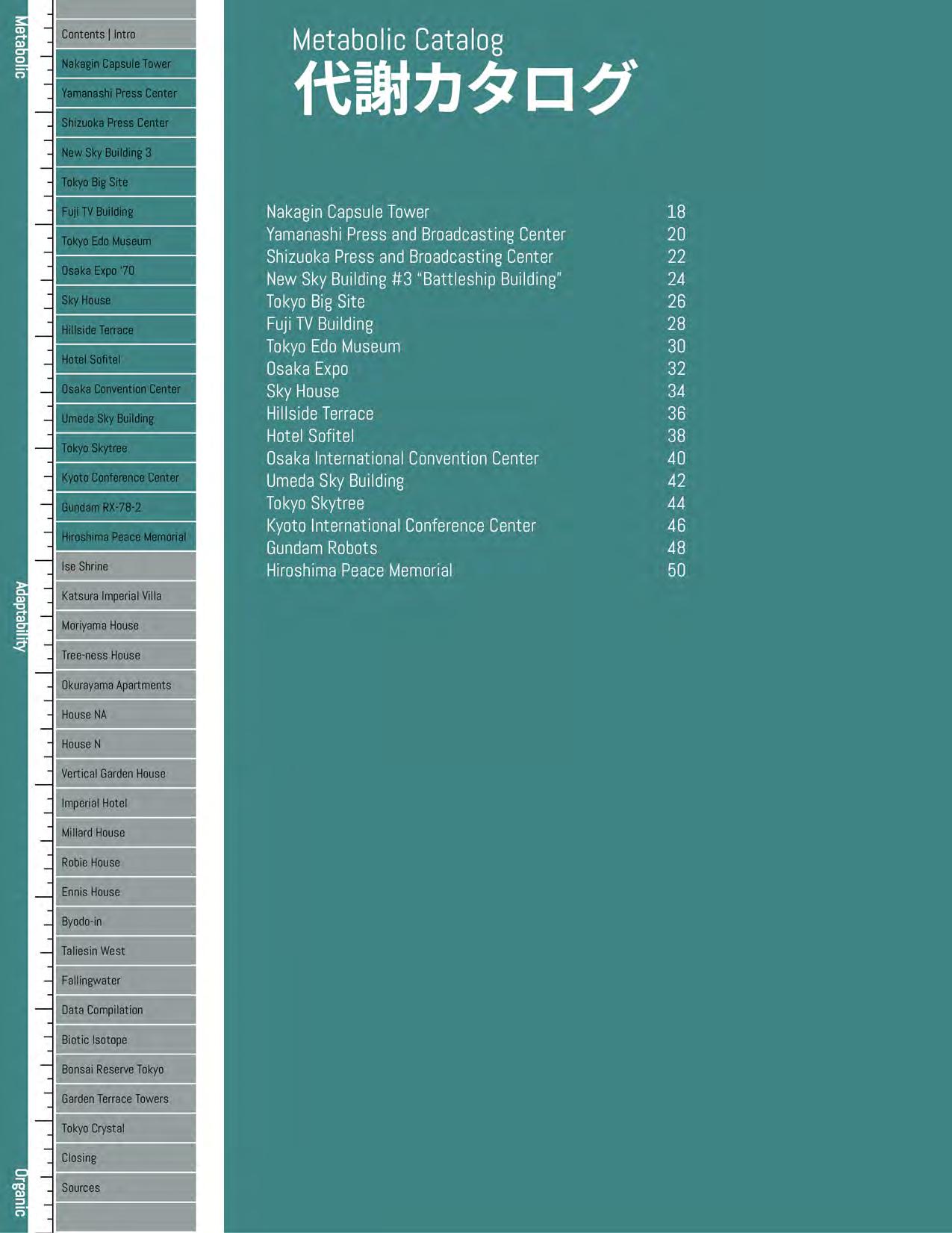Open the Closing sidebar tab

(125, 1158)
